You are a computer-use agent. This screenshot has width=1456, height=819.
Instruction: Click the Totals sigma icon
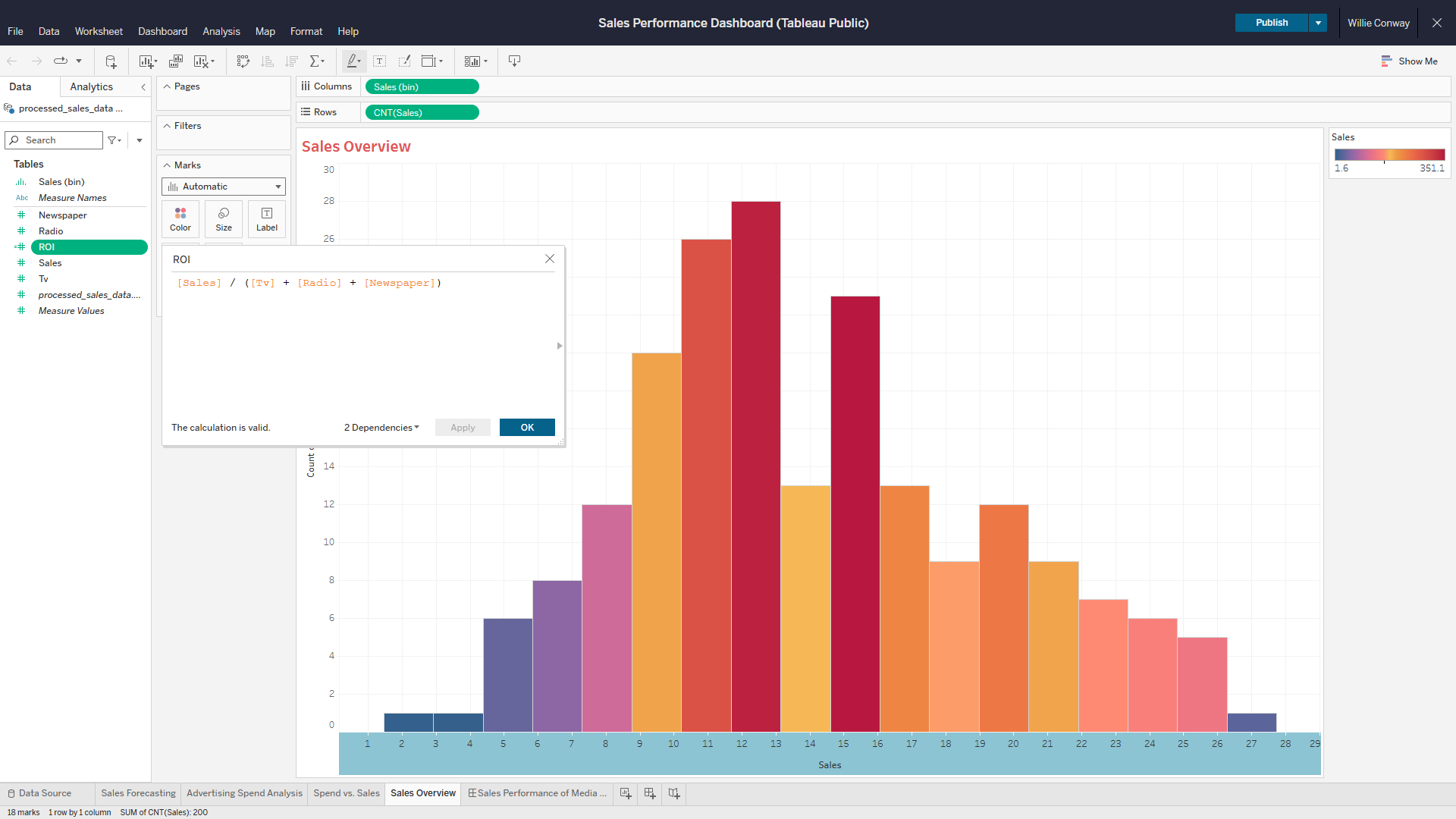click(x=315, y=61)
